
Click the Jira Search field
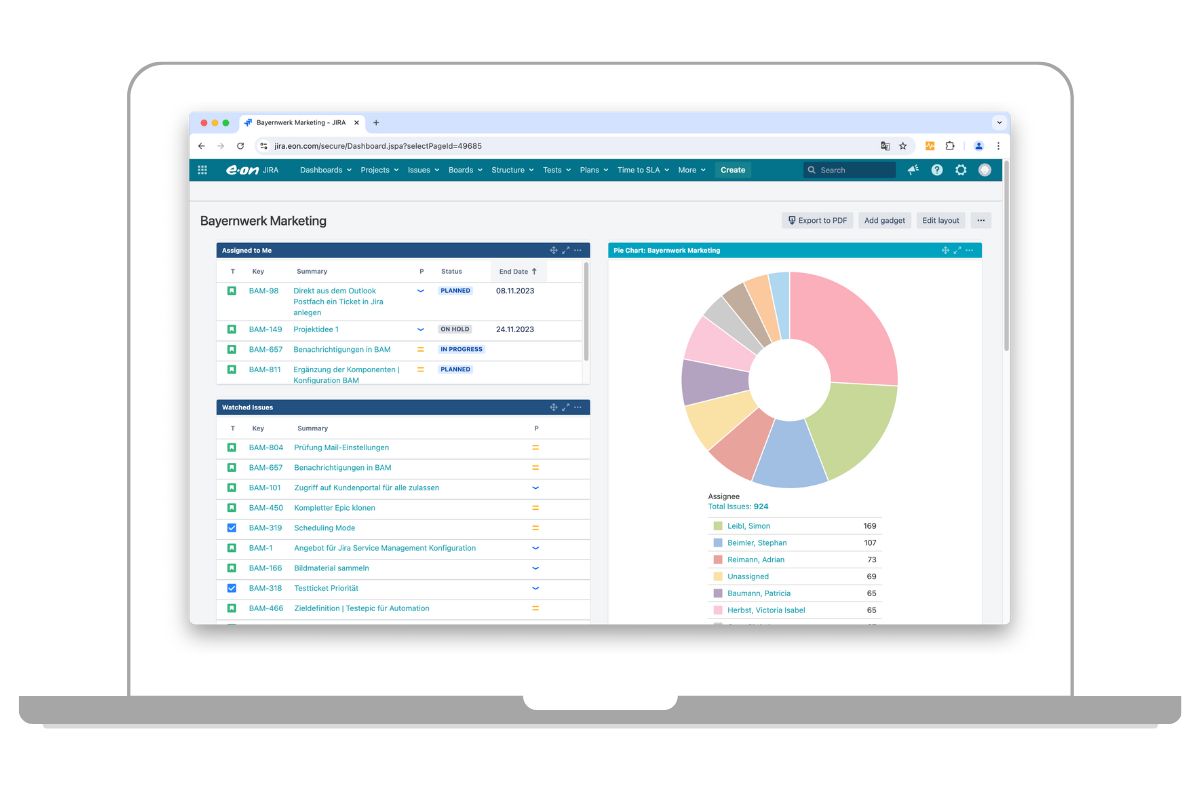[850, 170]
